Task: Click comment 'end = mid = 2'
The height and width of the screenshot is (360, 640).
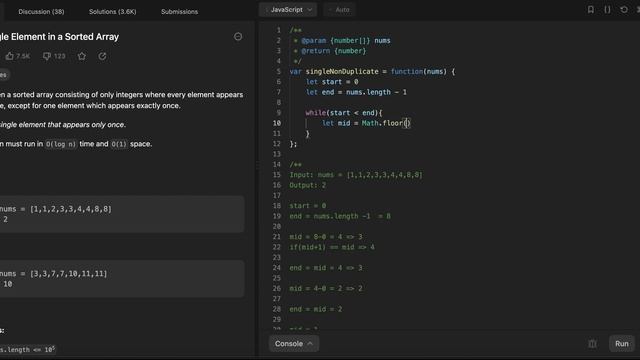Action: [316, 309]
